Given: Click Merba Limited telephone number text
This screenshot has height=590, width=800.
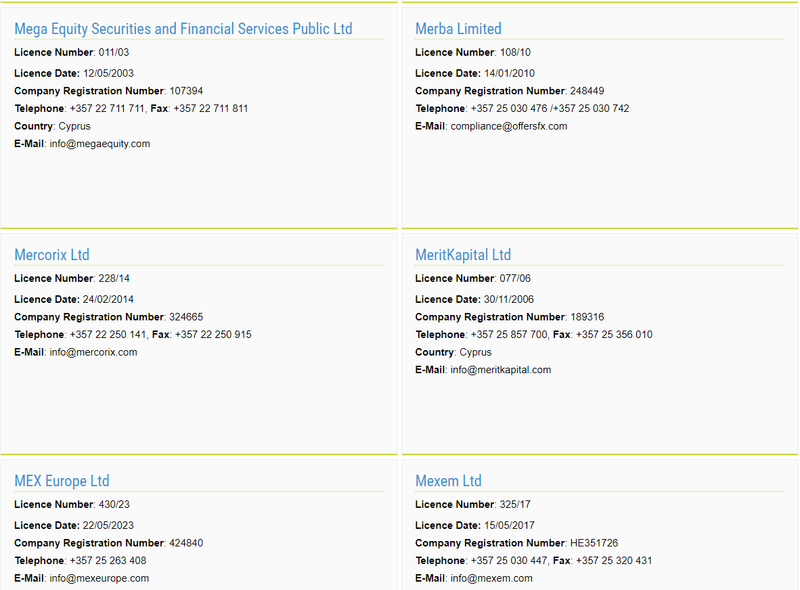Looking at the screenshot, I should click(550, 108).
